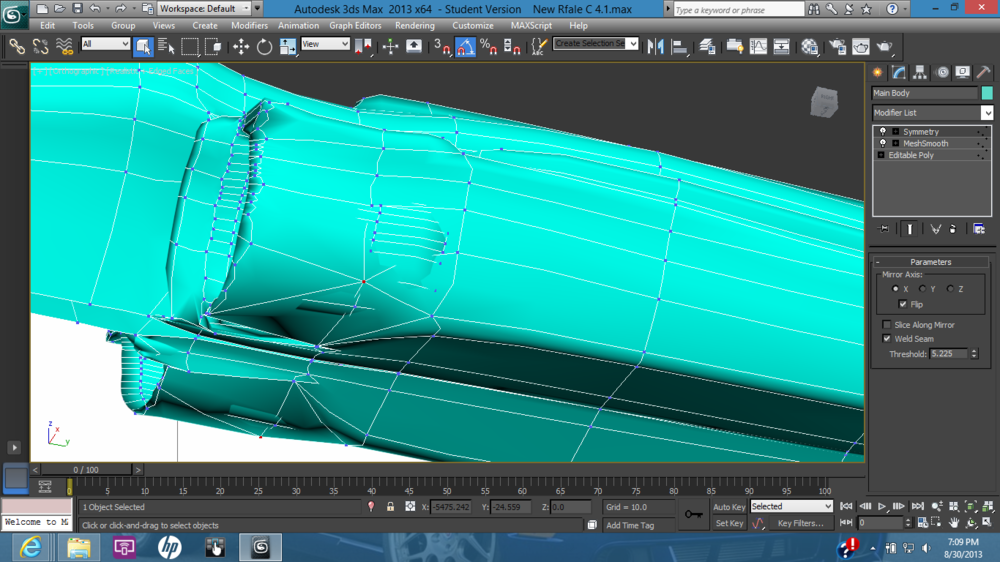This screenshot has height=562, width=1000.
Task: Click the Main Body object color swatch
Action: (x=987, y=93)
